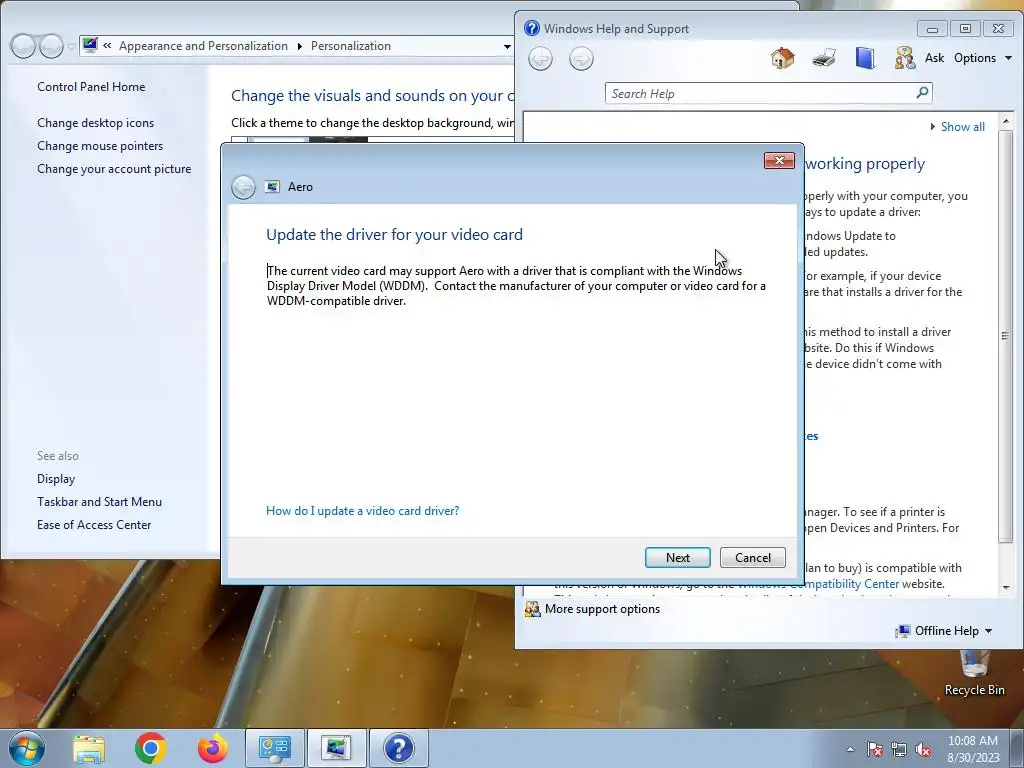Click the Help window scrollbar down arrow
The height and width of the screenshot is (768, 1024).
[x=1006, y=588]
